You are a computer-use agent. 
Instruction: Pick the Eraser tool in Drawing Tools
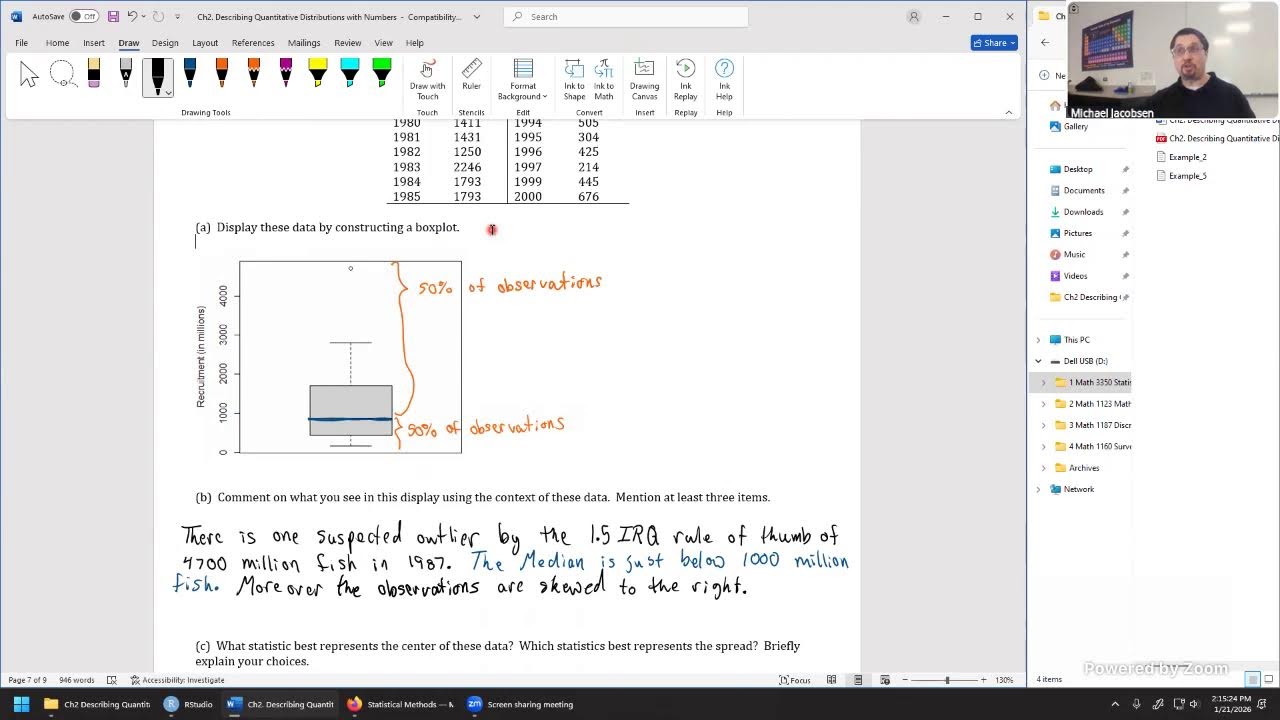94,75
